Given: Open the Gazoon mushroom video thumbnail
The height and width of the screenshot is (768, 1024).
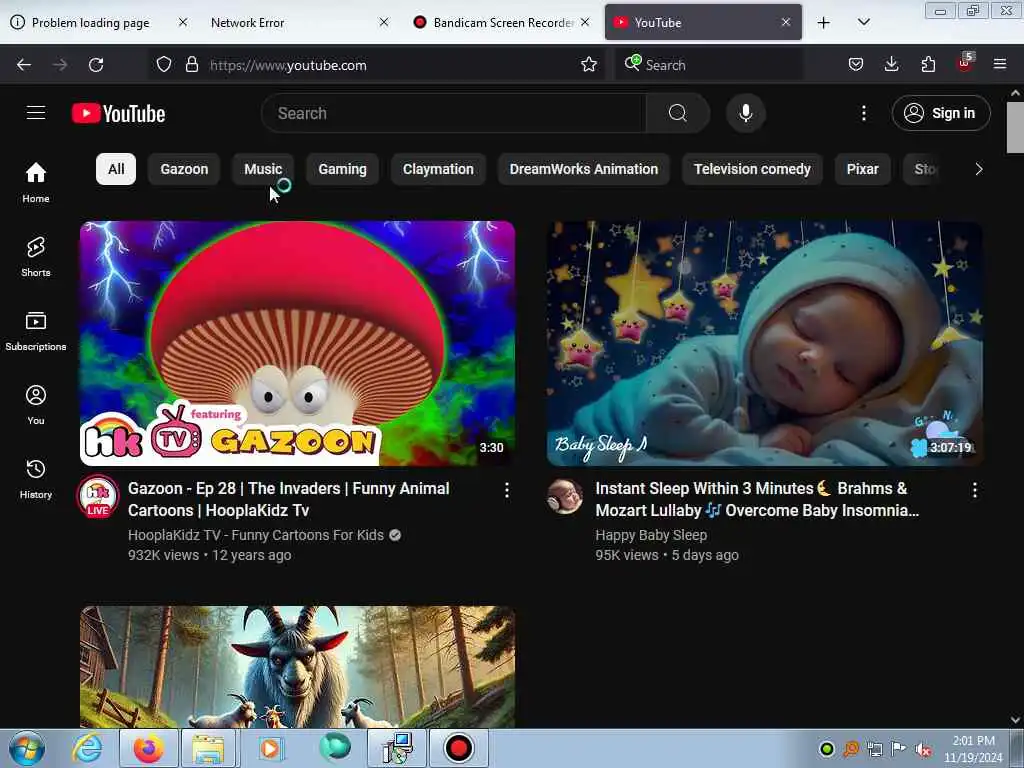Looking at the screenshot, I should click(x=297, y=344).
